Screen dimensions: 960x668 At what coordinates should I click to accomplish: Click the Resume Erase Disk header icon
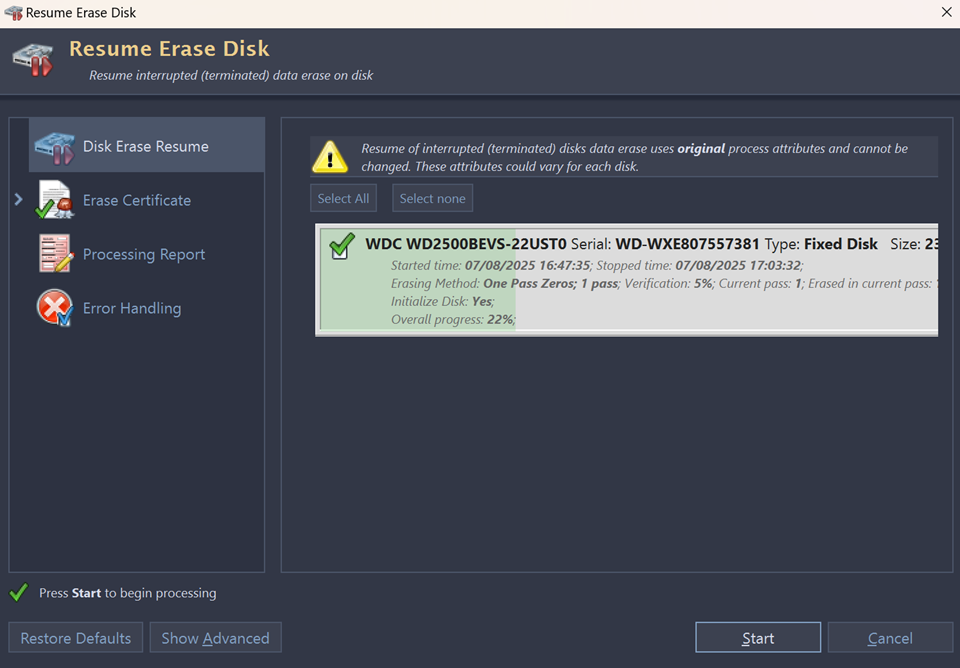tap(33, 60)
